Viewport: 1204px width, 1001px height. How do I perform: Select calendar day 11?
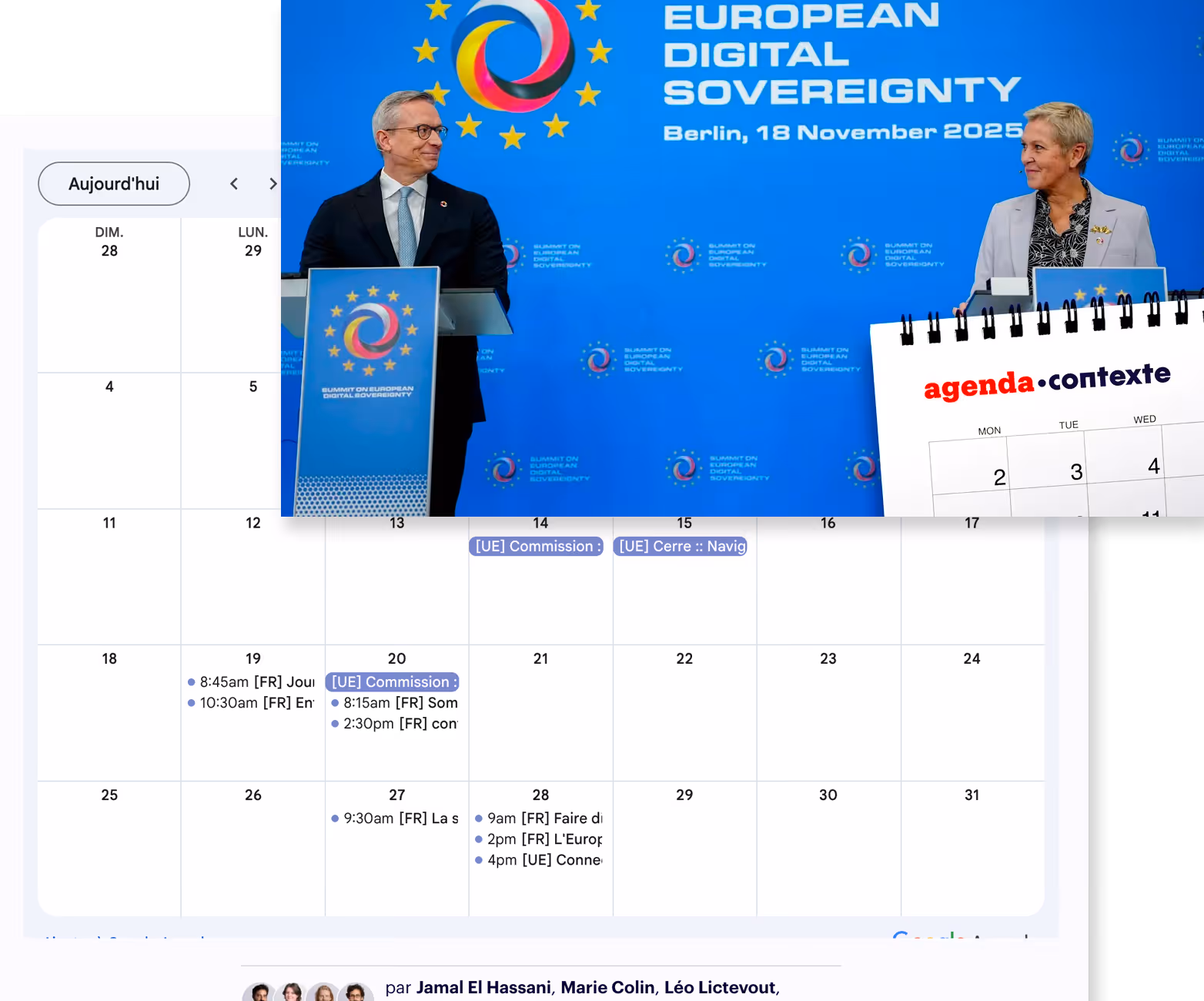tap(109, 523)
